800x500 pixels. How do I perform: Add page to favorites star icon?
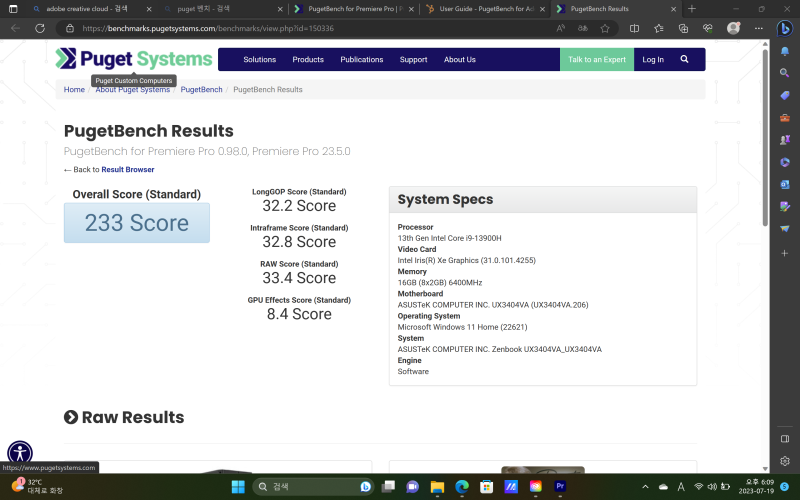605,29
